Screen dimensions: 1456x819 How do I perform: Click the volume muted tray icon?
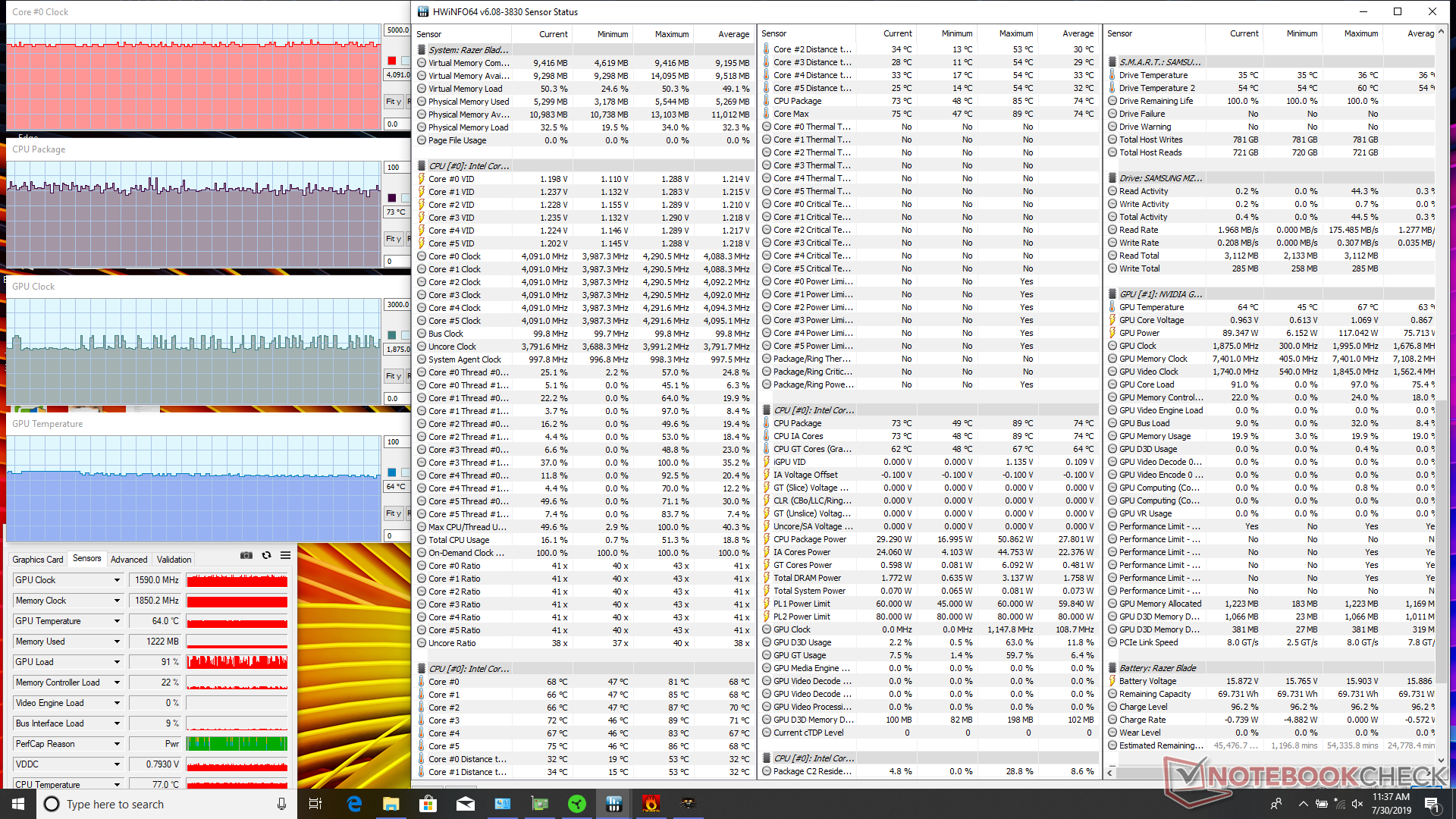pyautogui.click(x=1357, y=804)
